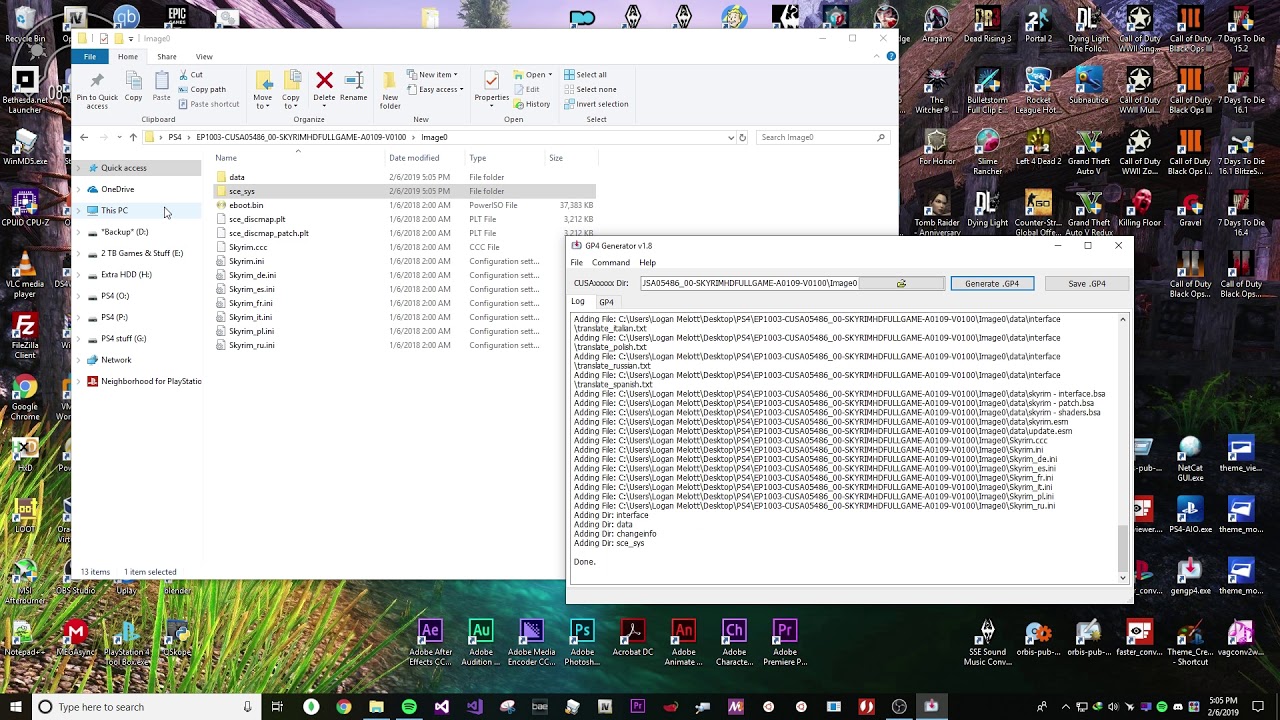Refresh the Explorer address bar

(x=742, y=137)
